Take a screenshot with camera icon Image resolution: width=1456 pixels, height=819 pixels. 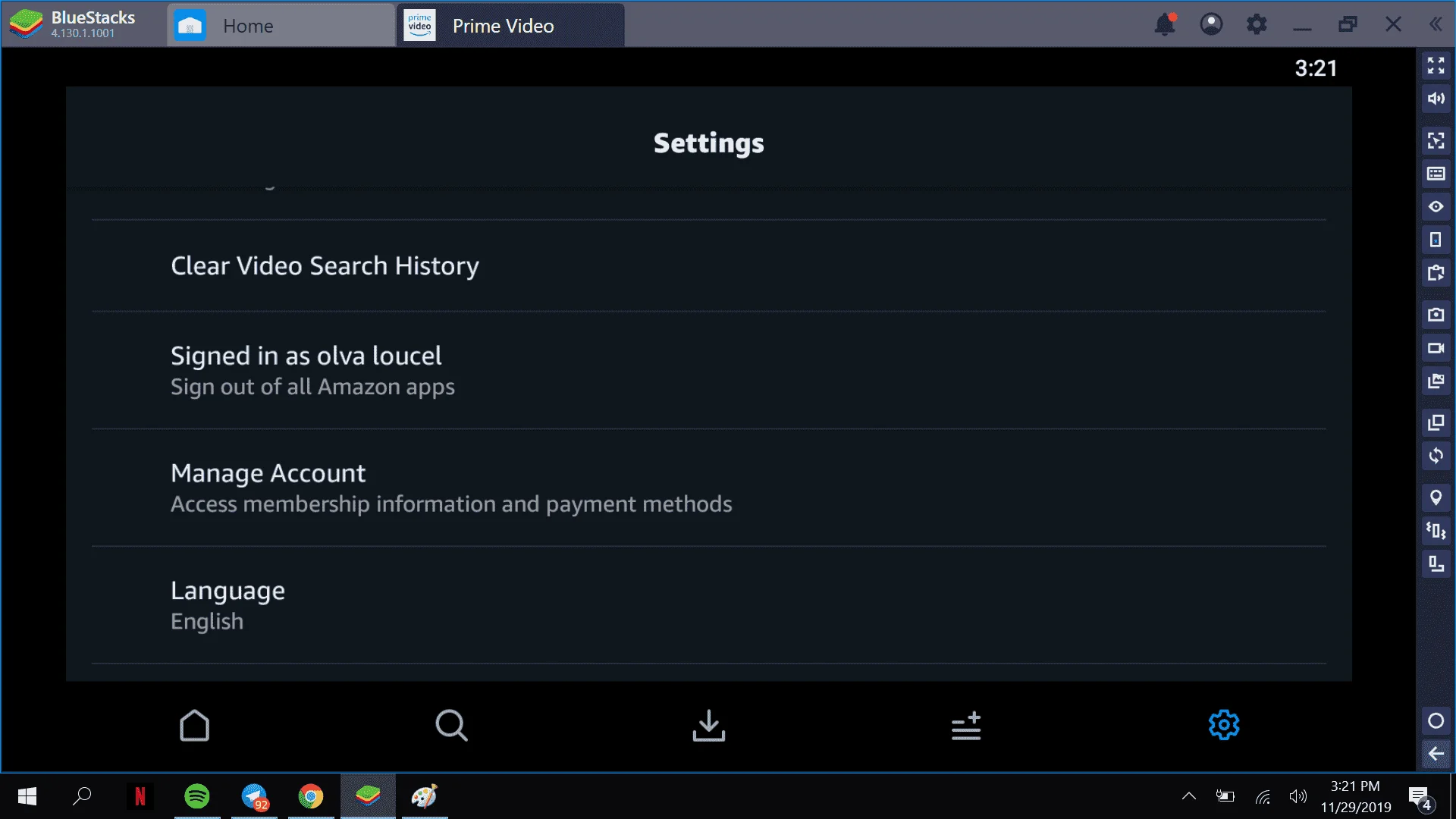[1436, 315]
